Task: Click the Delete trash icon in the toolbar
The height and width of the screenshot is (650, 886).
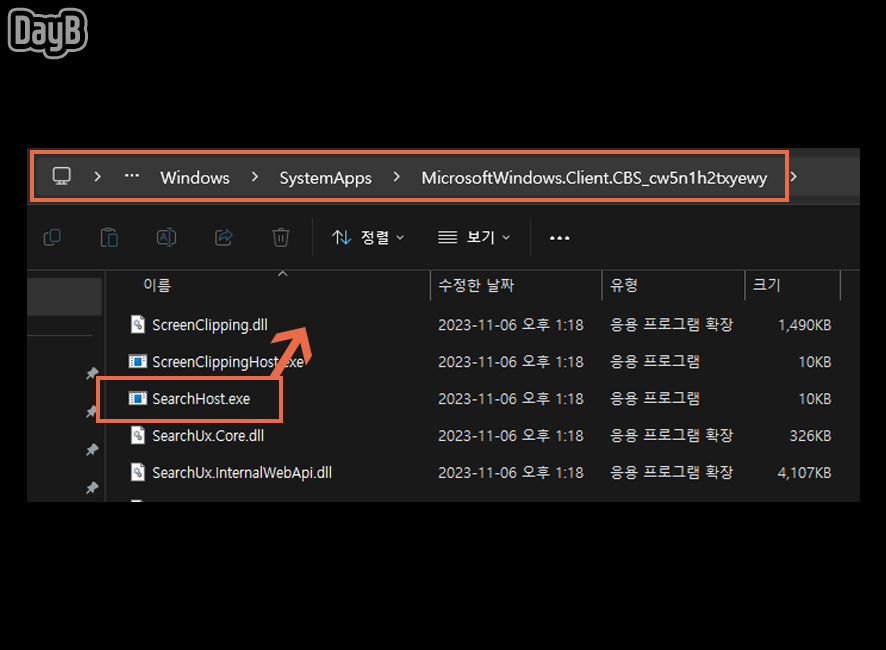Action: coord(280,237)
